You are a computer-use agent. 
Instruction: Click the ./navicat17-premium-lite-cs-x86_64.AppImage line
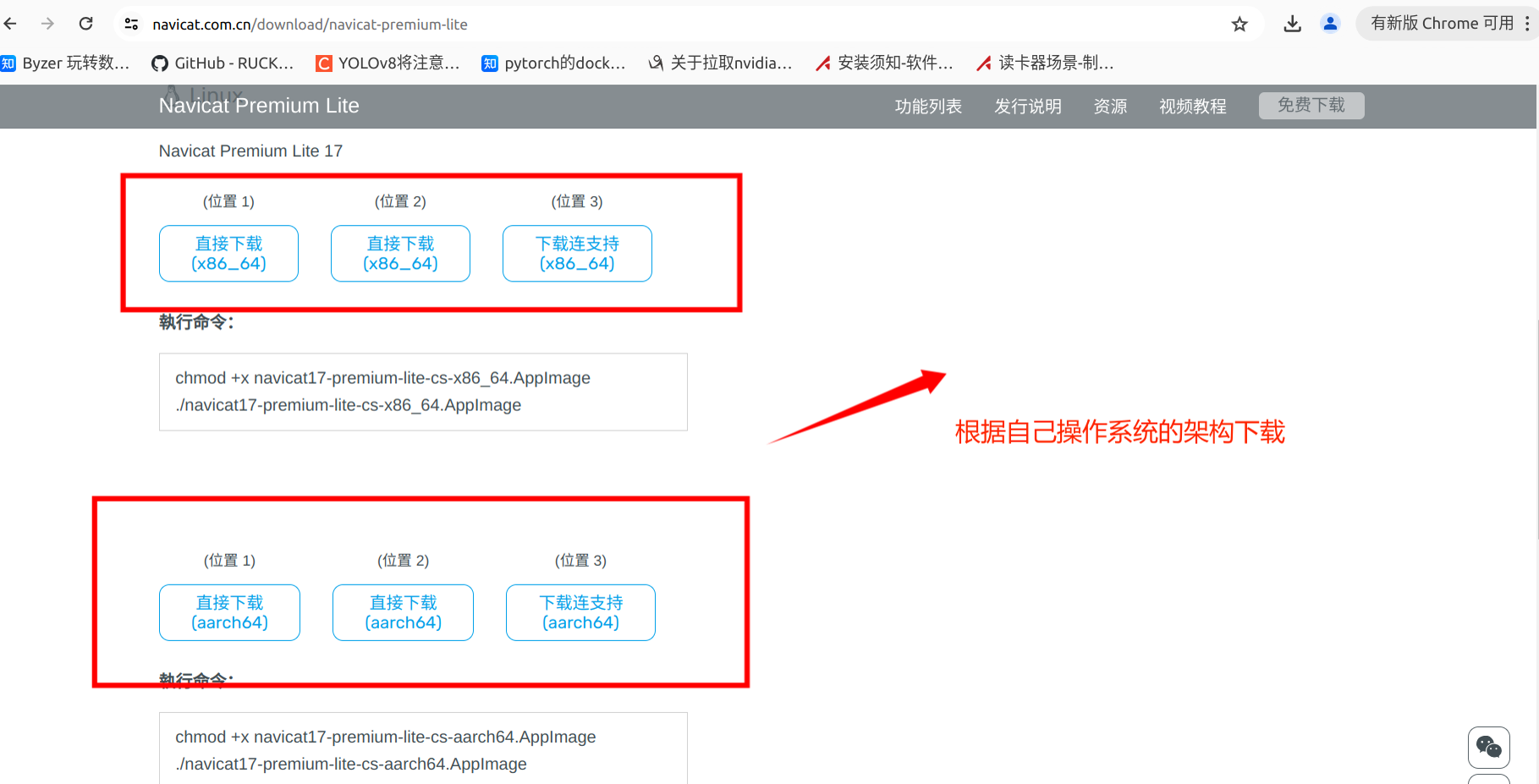point(348,405)
